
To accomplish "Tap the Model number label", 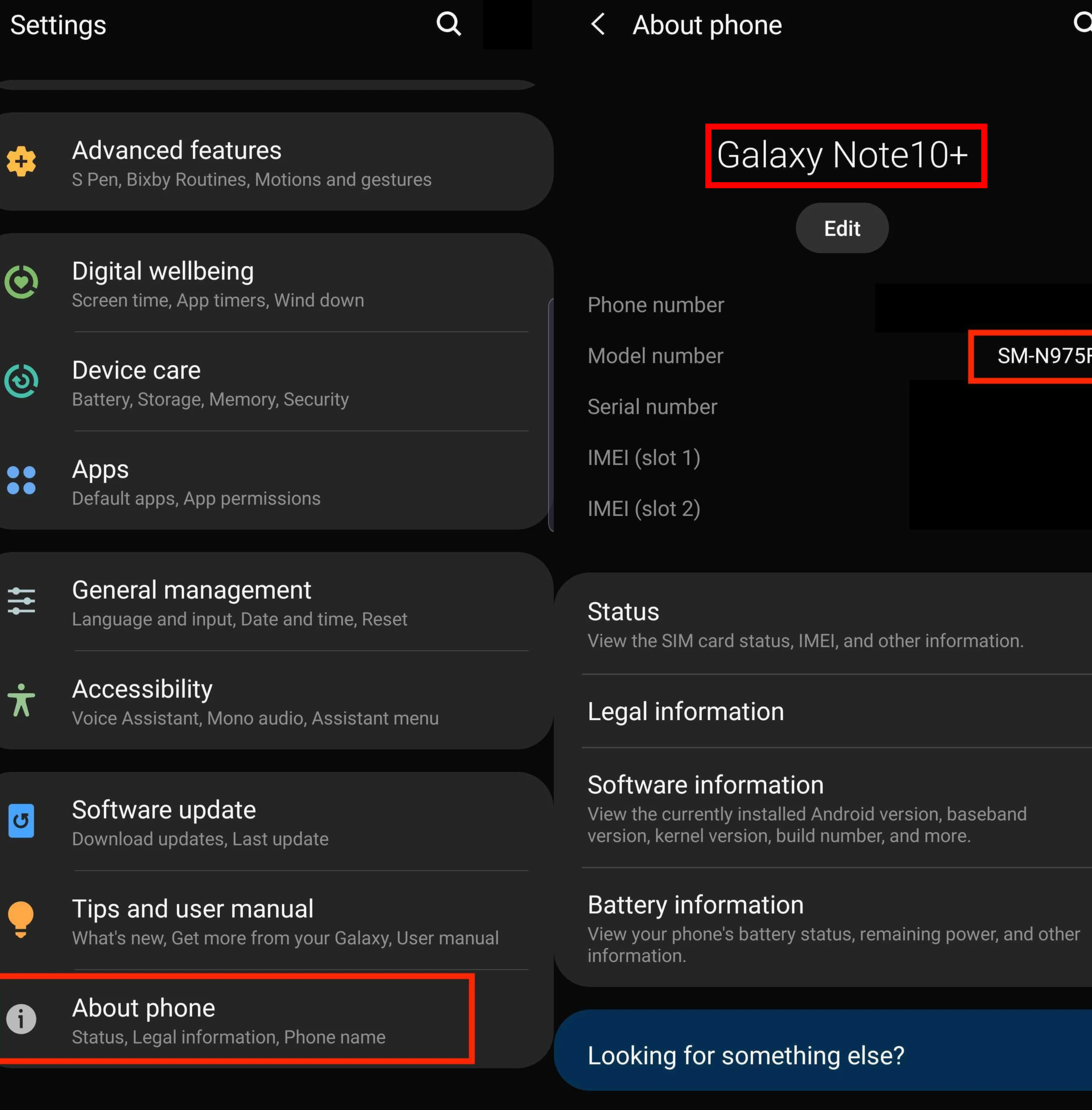I will (655, 356).
